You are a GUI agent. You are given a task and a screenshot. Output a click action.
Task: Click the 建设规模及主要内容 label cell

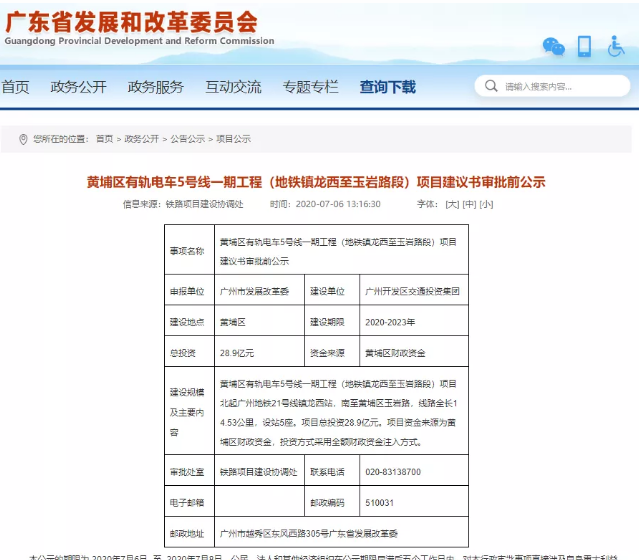187,412
